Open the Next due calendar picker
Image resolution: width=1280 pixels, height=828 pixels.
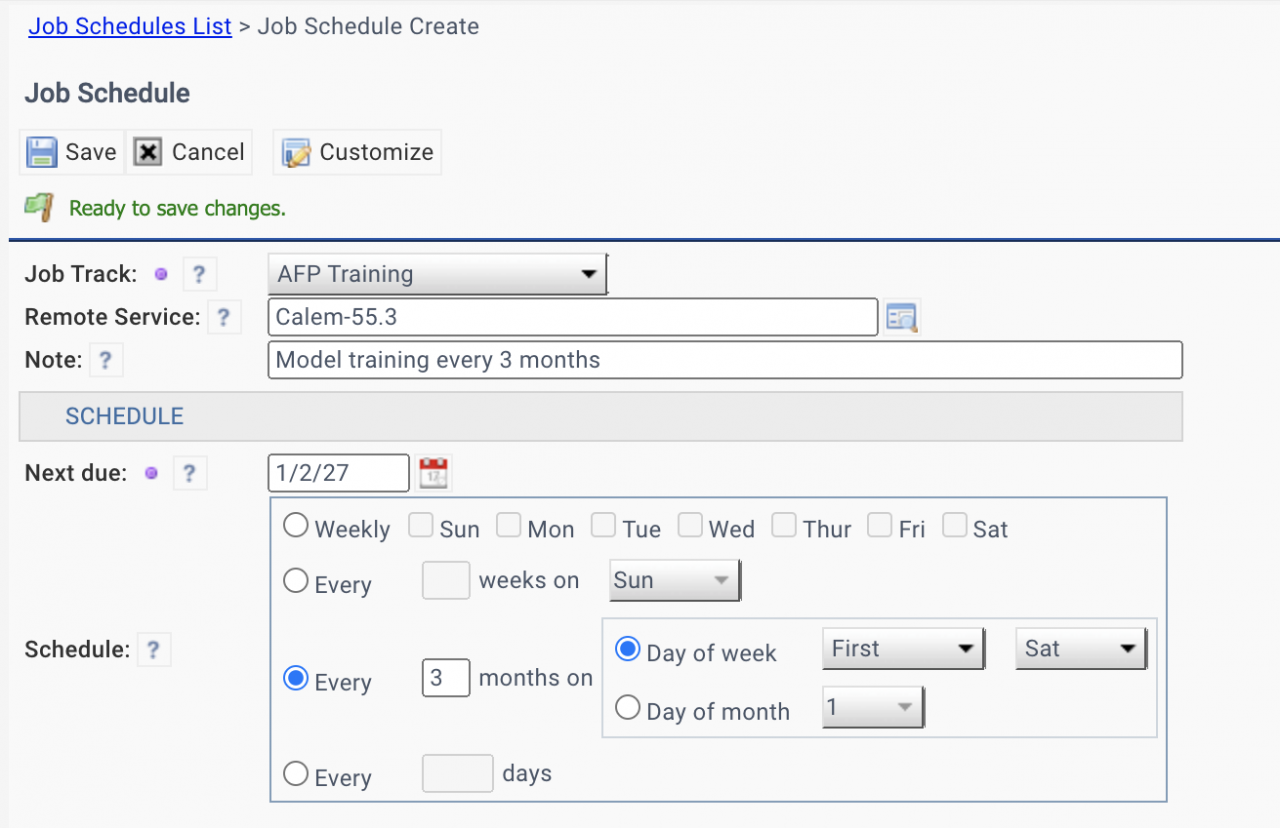coord(434,473)
